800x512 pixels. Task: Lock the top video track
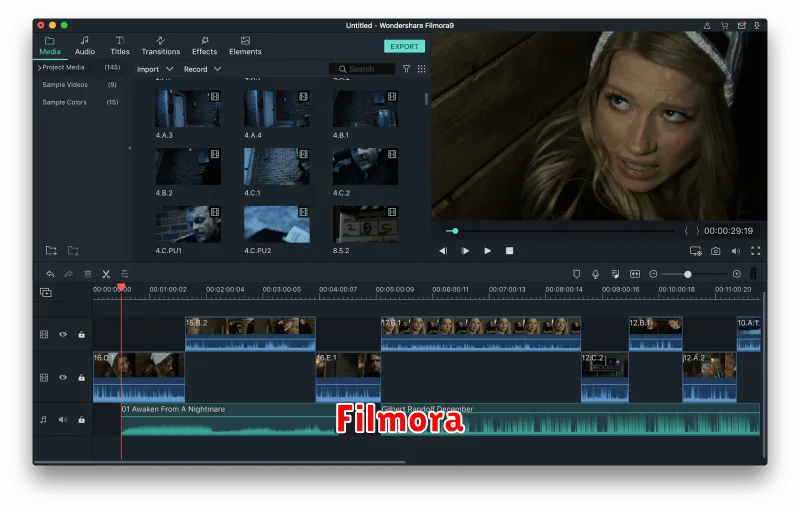[82, 335]
